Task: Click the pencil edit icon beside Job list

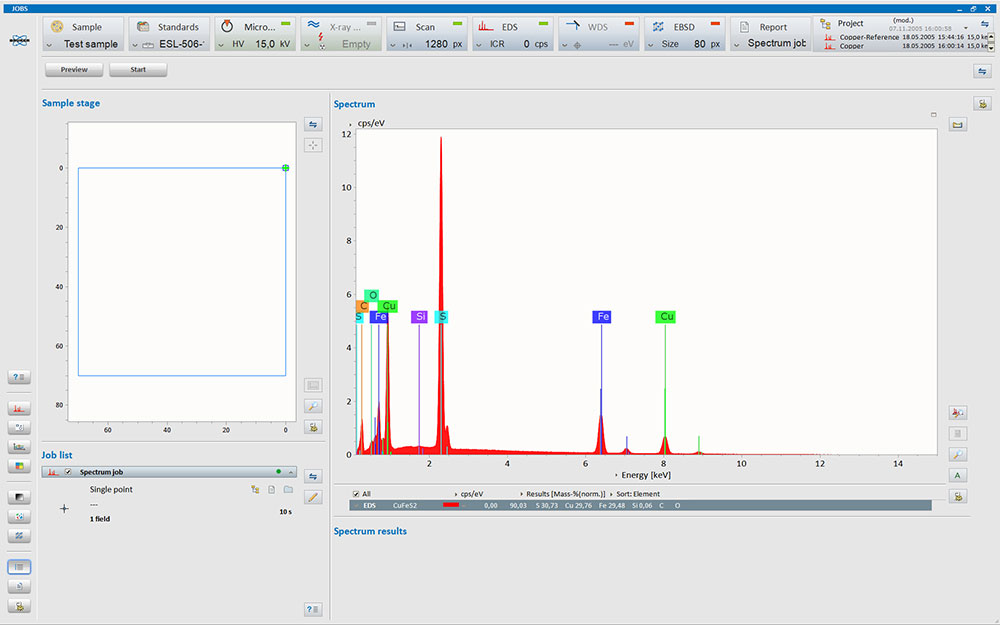Action: click(x=313, y=496)
